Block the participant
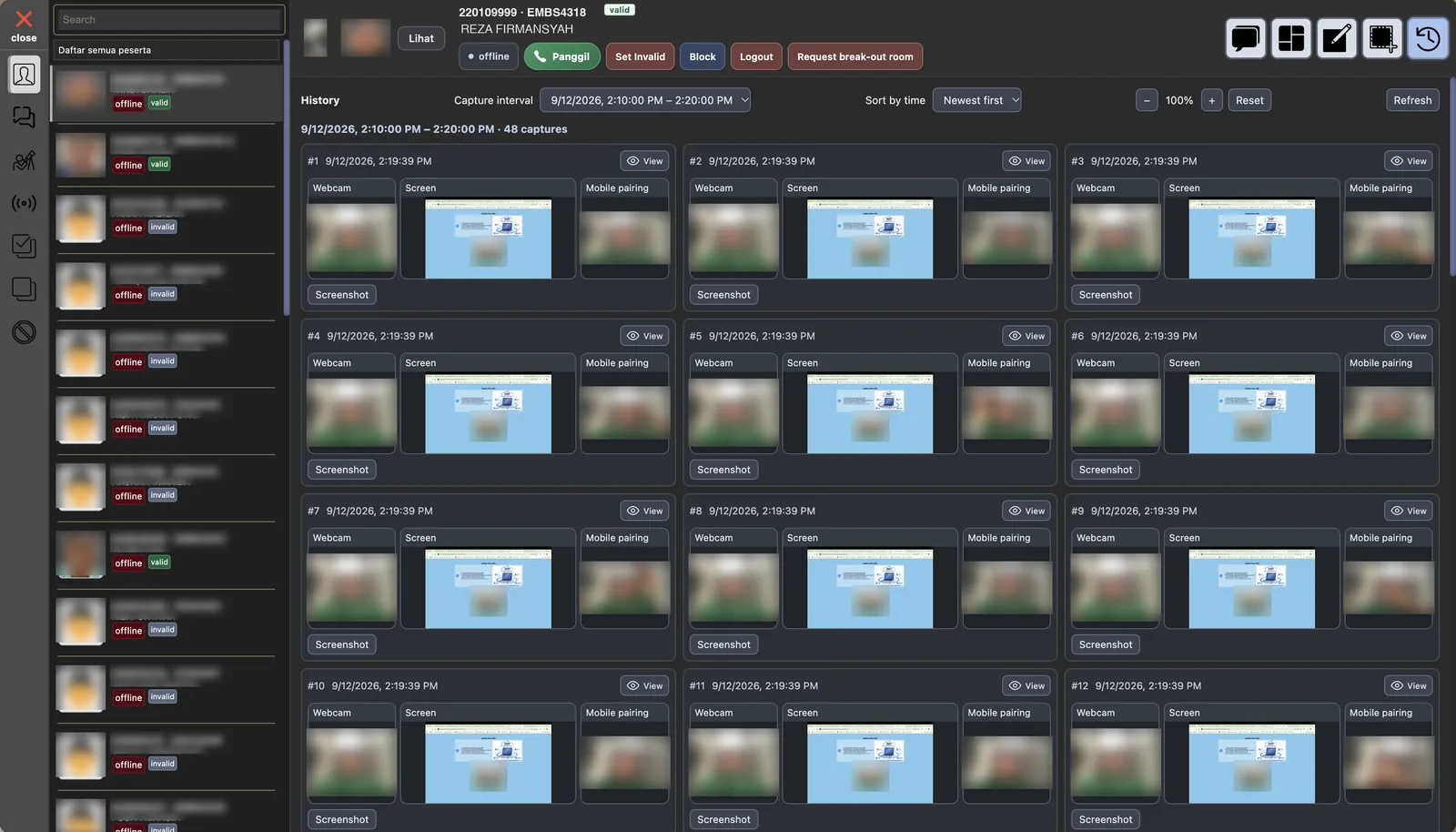Screen dimensions: 1456x832 tap(703, 56)
